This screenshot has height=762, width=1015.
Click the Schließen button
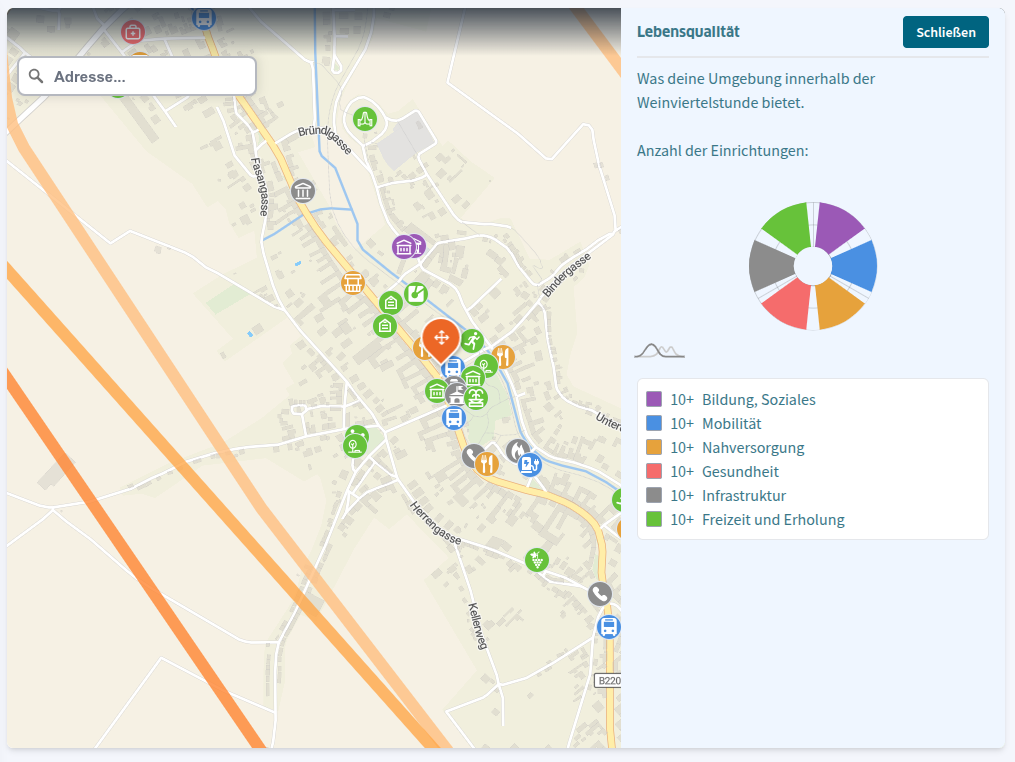coord(945,32)
